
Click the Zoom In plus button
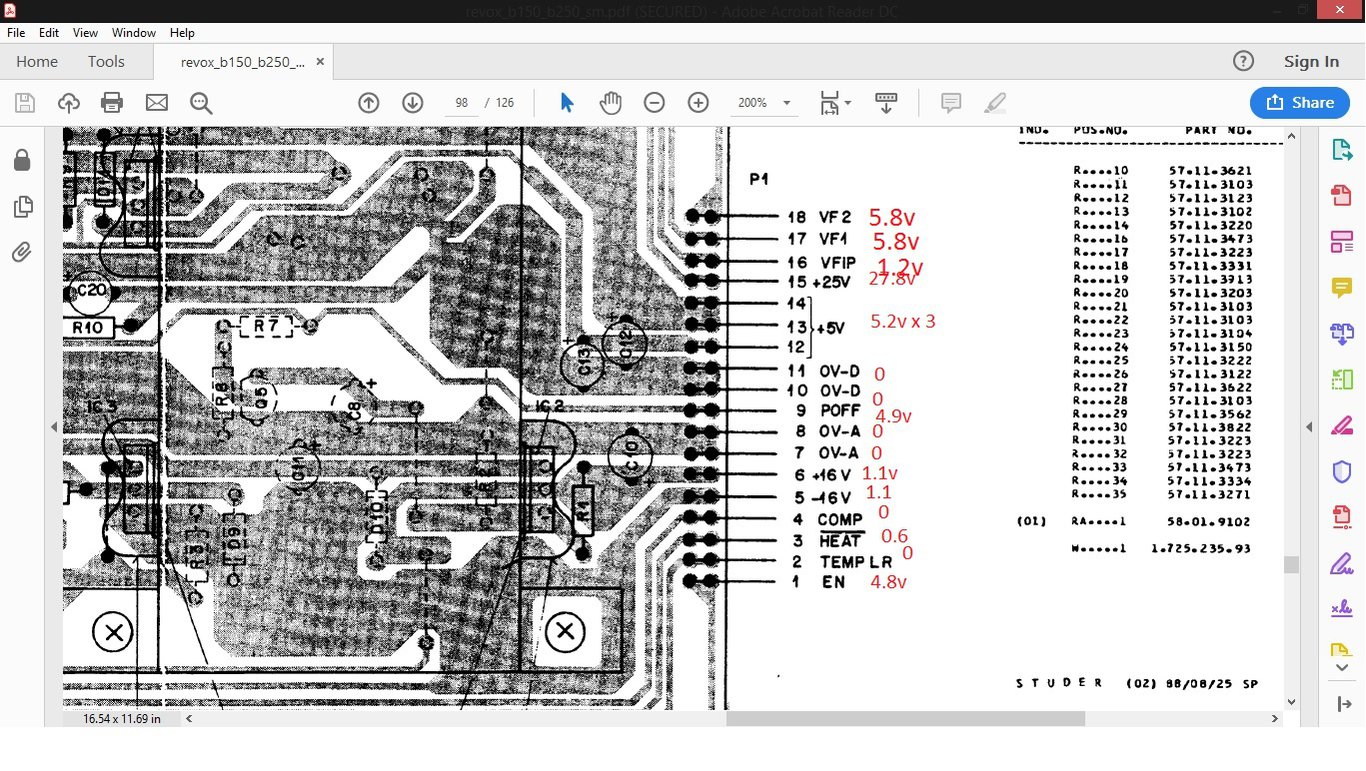698,103
